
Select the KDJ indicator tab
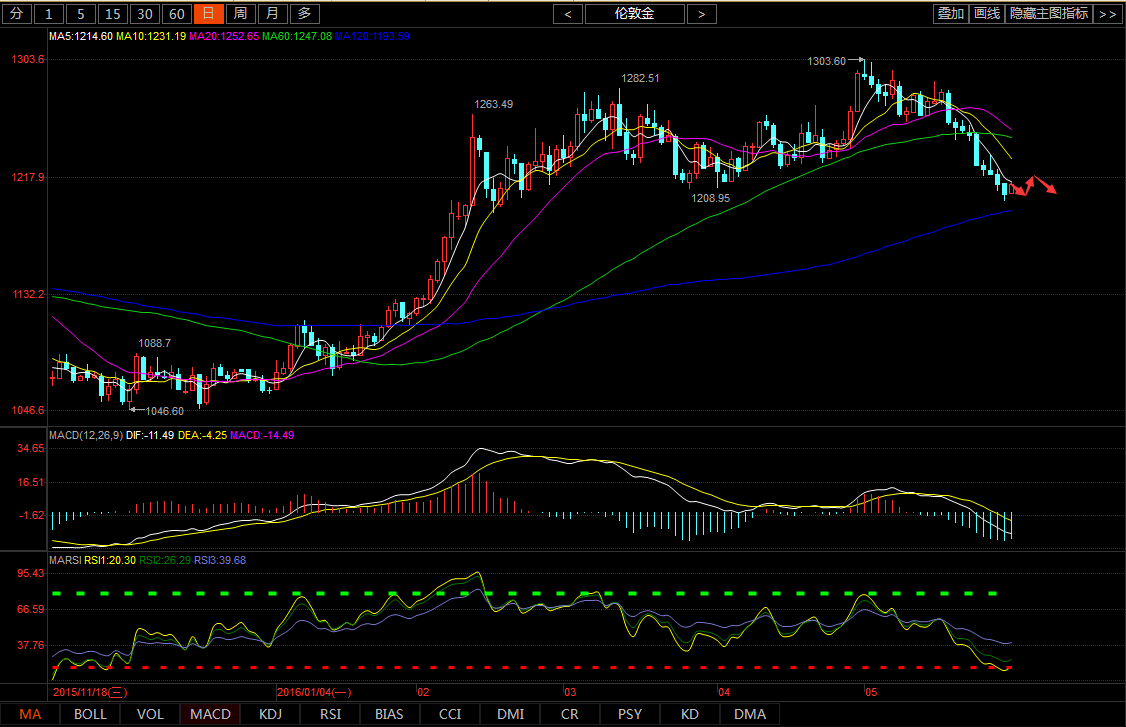point(271,714)
